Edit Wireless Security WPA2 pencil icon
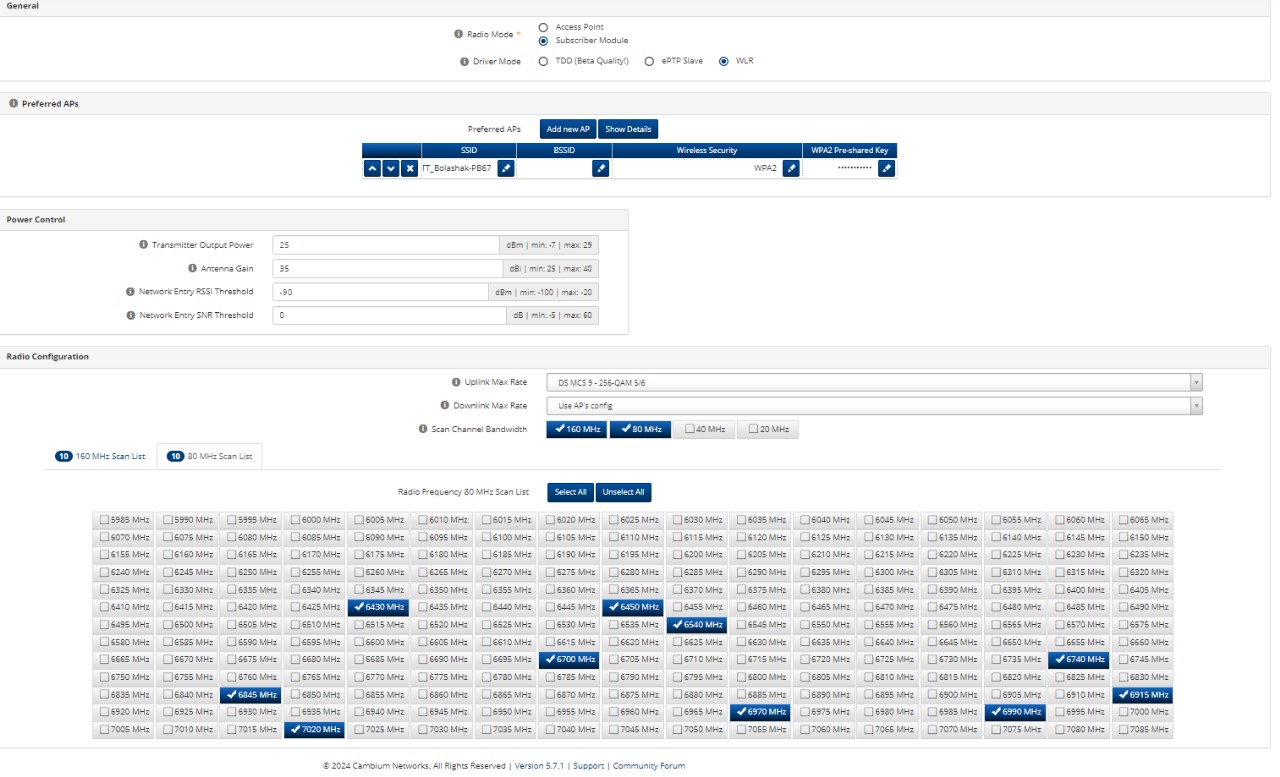The image size is (1280, 777). click(x=791, y=169)
